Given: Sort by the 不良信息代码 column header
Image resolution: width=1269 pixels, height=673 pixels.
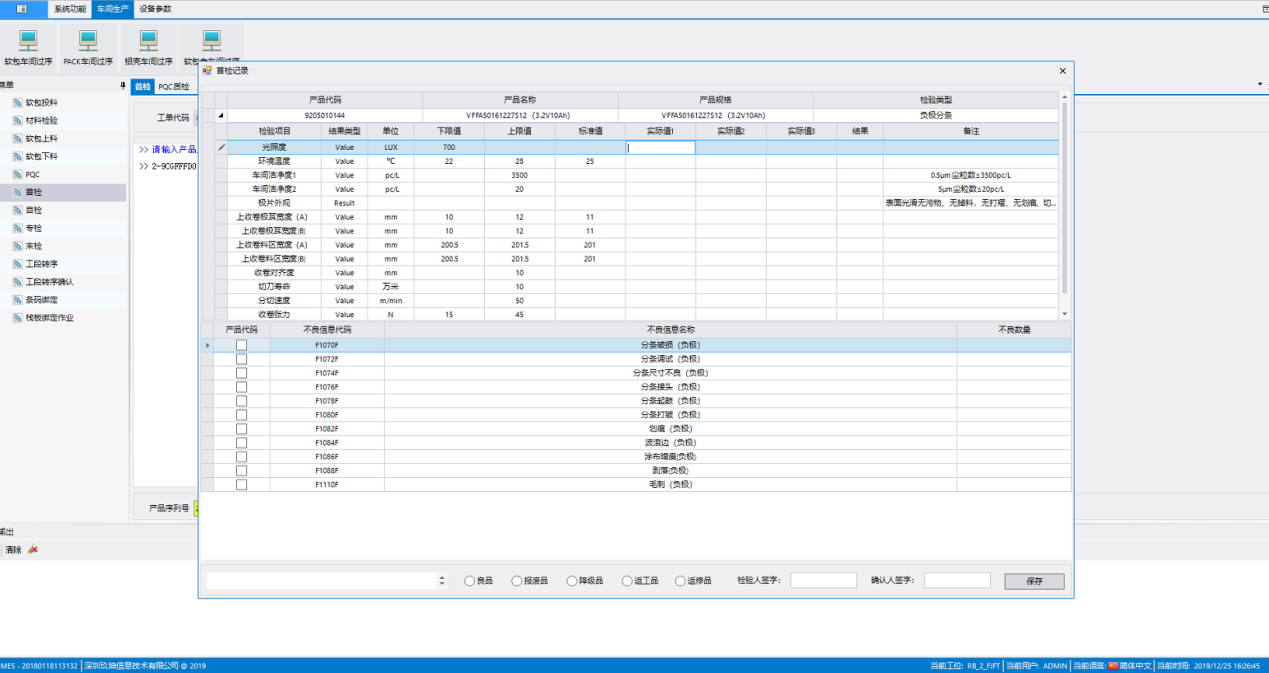Looking at the screenshot, I should click(x=327, y=329).
